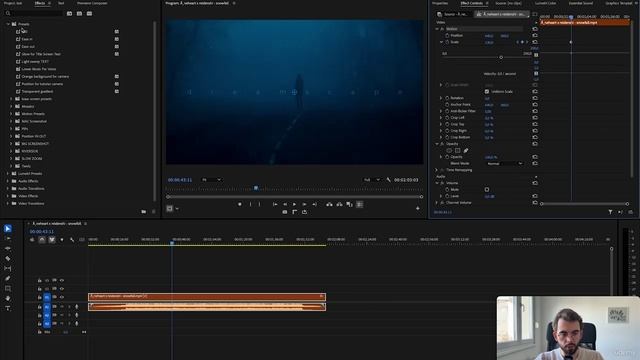This screenshot has height=360, width=640.
Task: Open the Premiere Composer tab
Action: point(92,3)
